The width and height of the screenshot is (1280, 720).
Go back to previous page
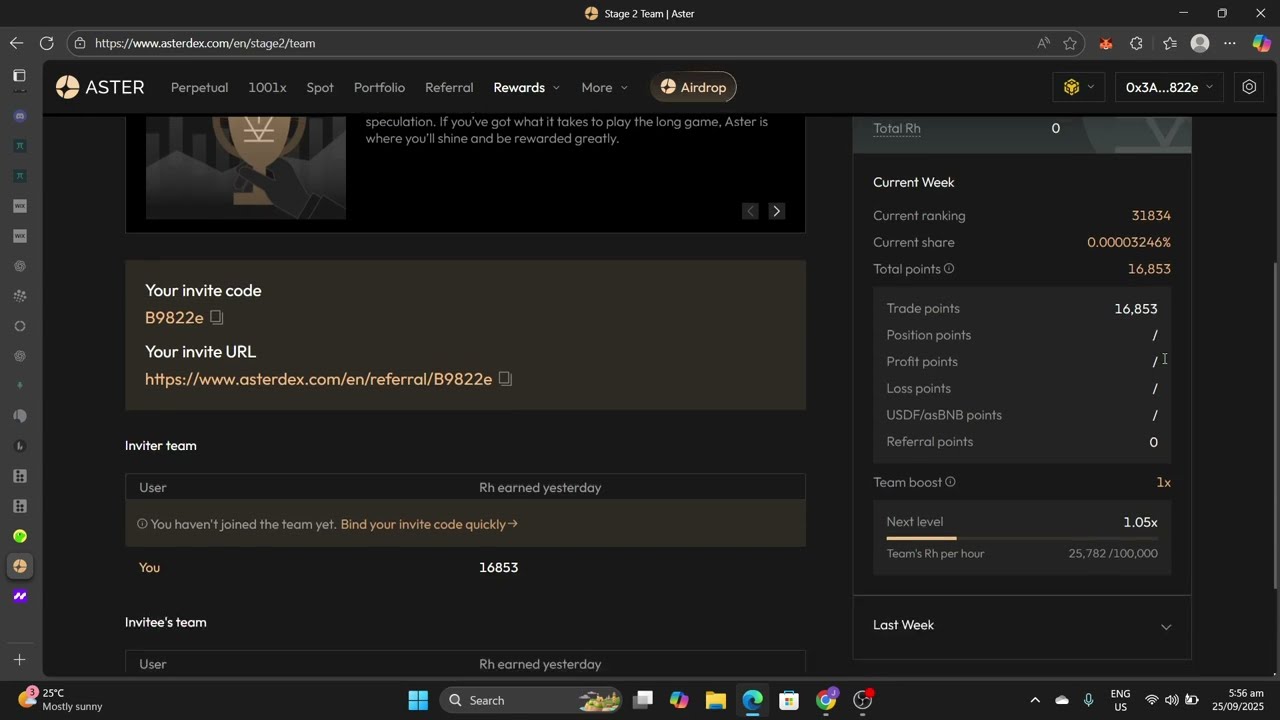tap(16, 43)
